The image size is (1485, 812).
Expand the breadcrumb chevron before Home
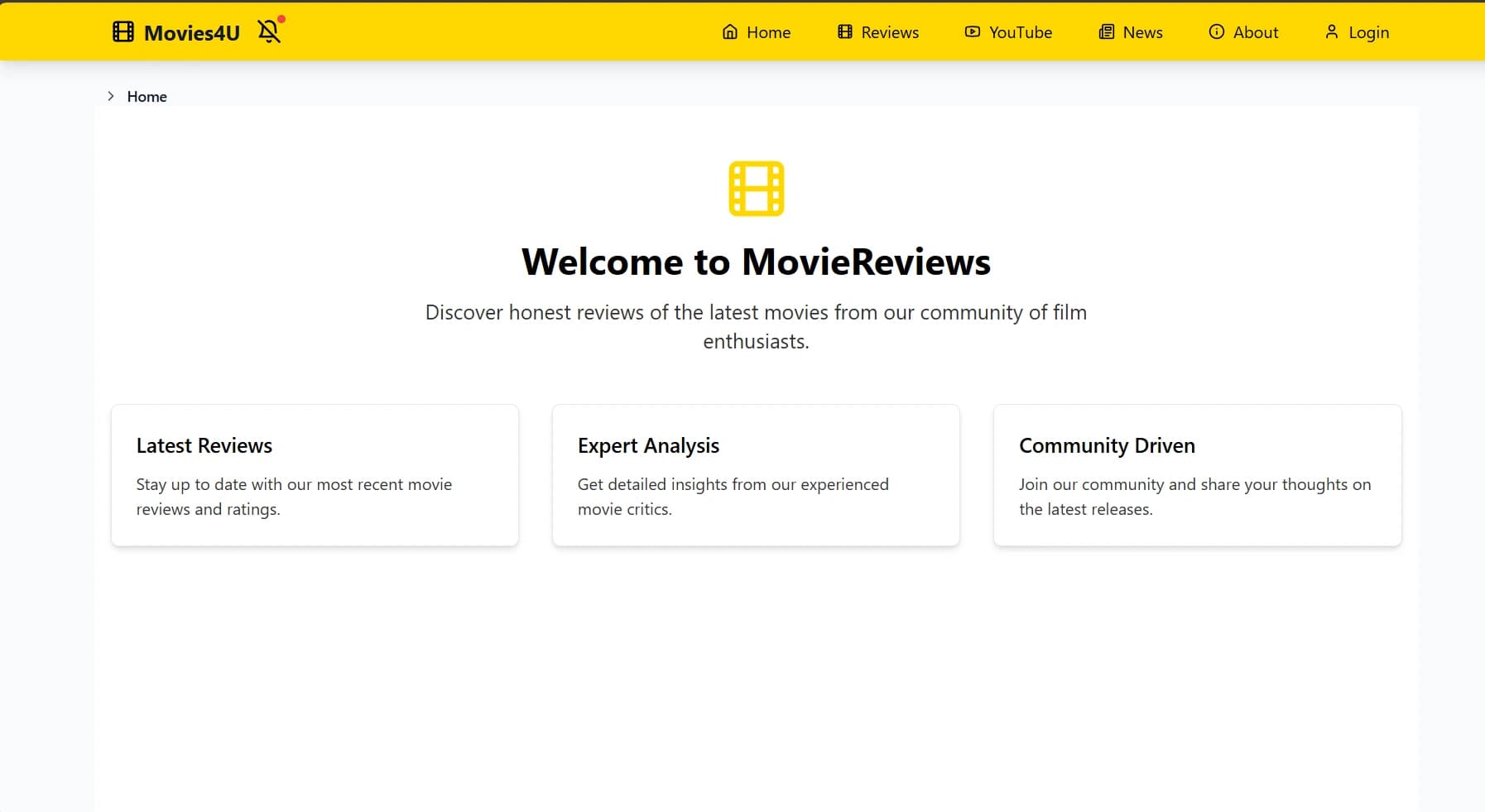click(112, 96)
